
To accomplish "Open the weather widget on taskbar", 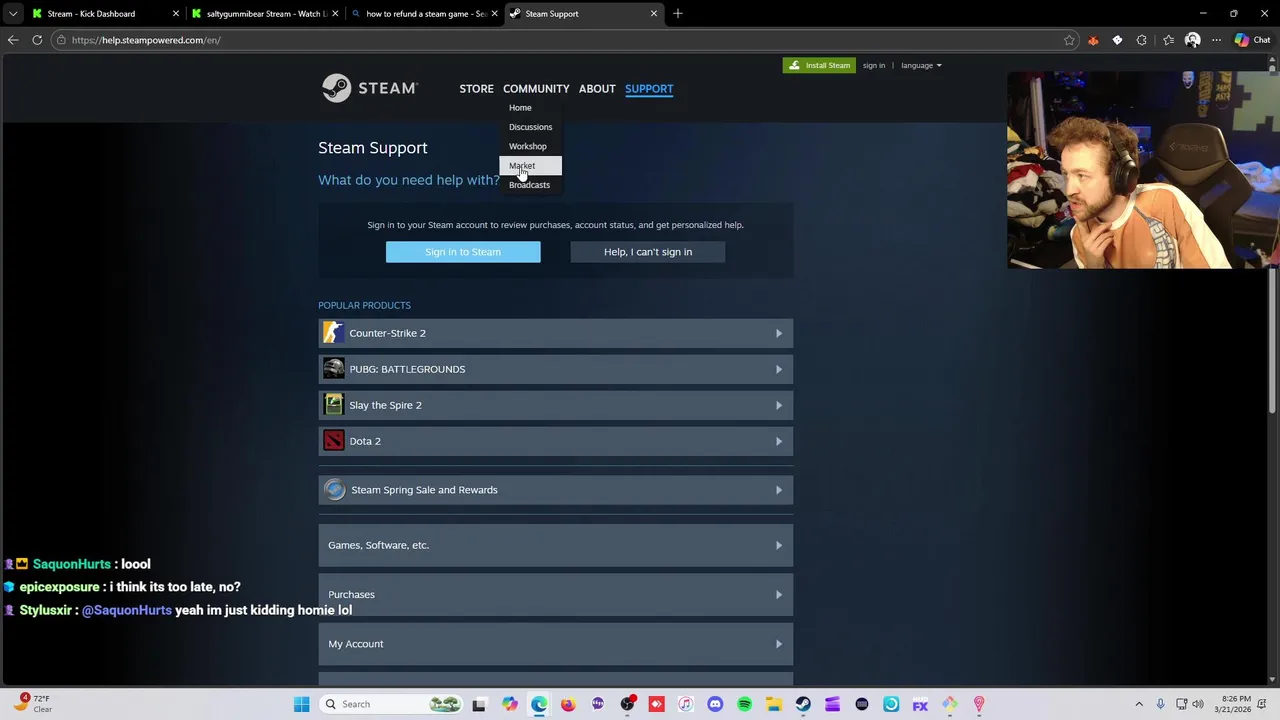I will pos(32,704).
